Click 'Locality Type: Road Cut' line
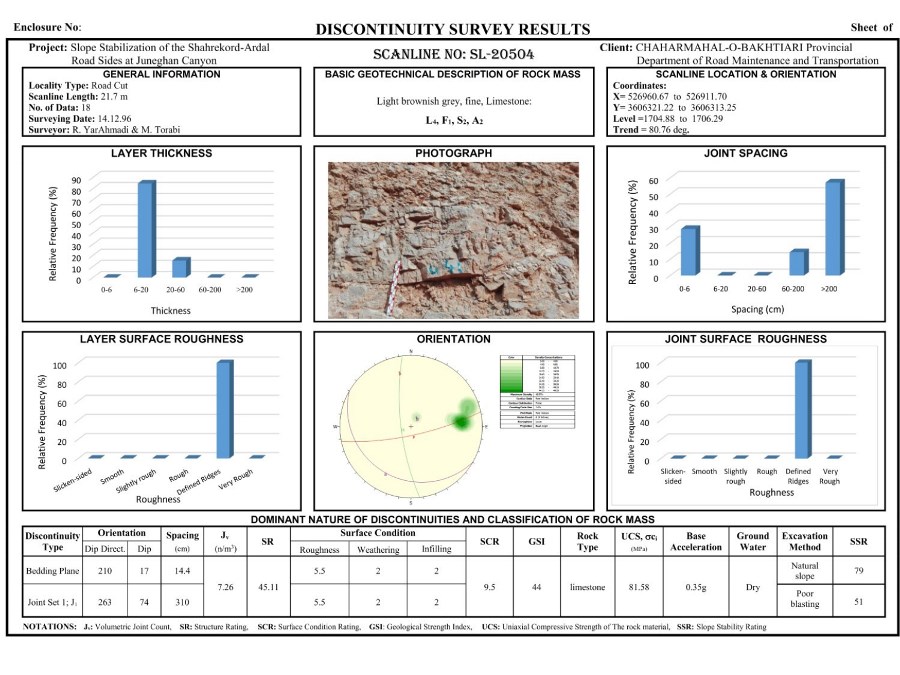Viewport: 900px width, 675px height. [x=78, y=86]
